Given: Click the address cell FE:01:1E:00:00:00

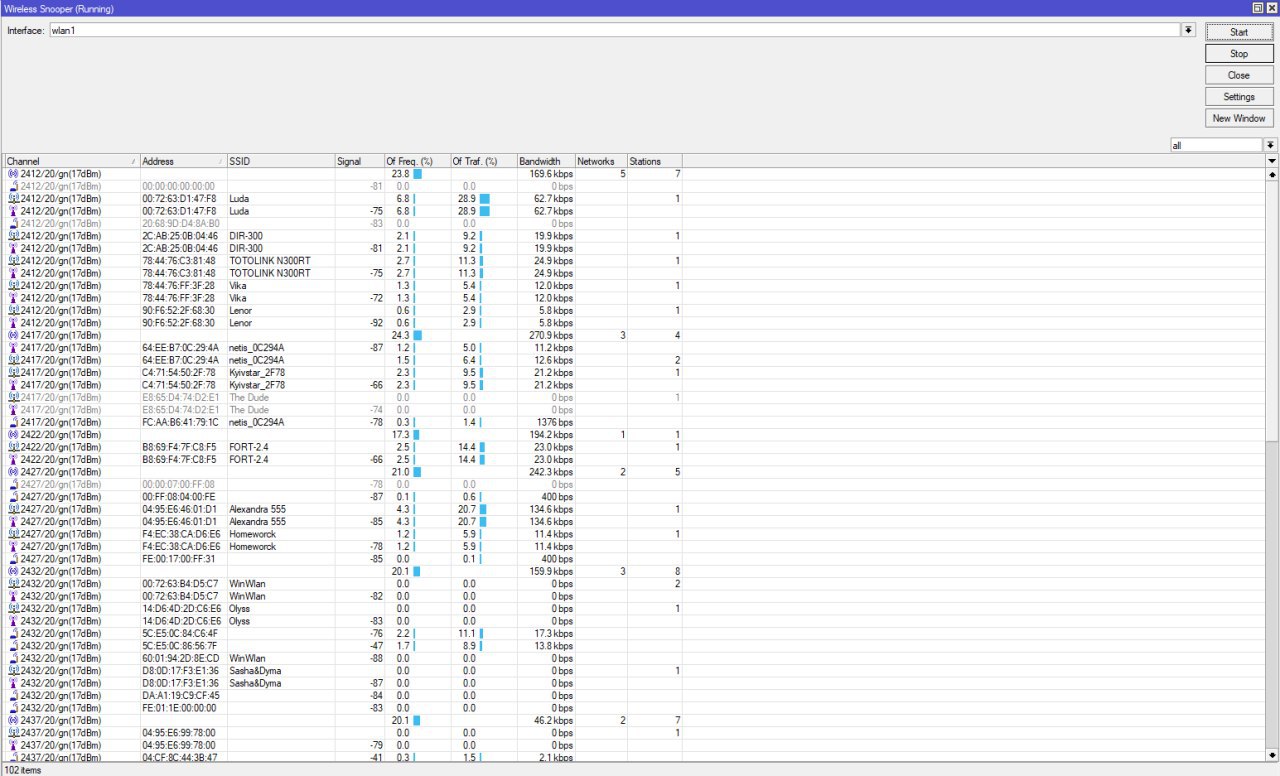Looking at the screenshot, I should (180, 708).
